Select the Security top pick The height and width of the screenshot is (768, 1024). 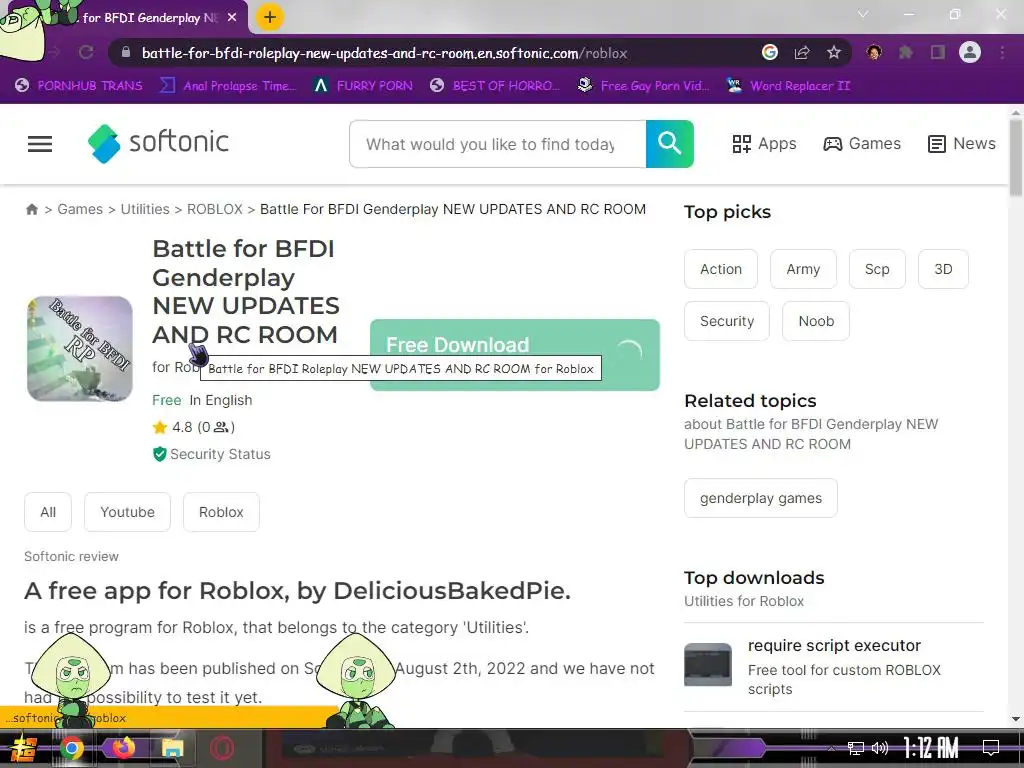(727, 321)
